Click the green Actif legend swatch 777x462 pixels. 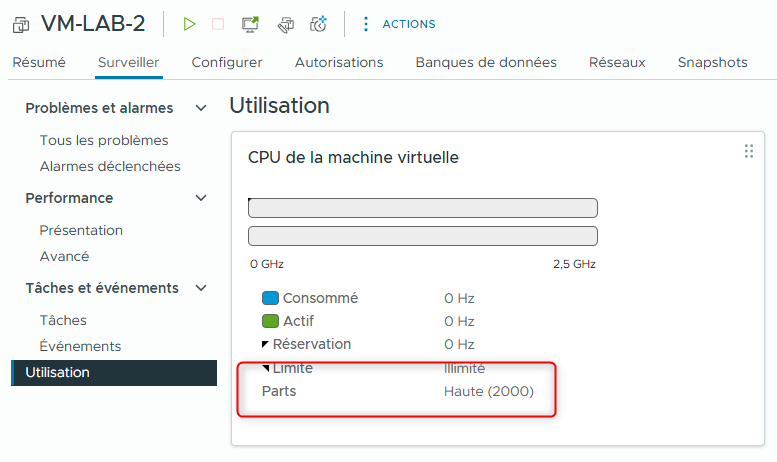click(270, 321)
